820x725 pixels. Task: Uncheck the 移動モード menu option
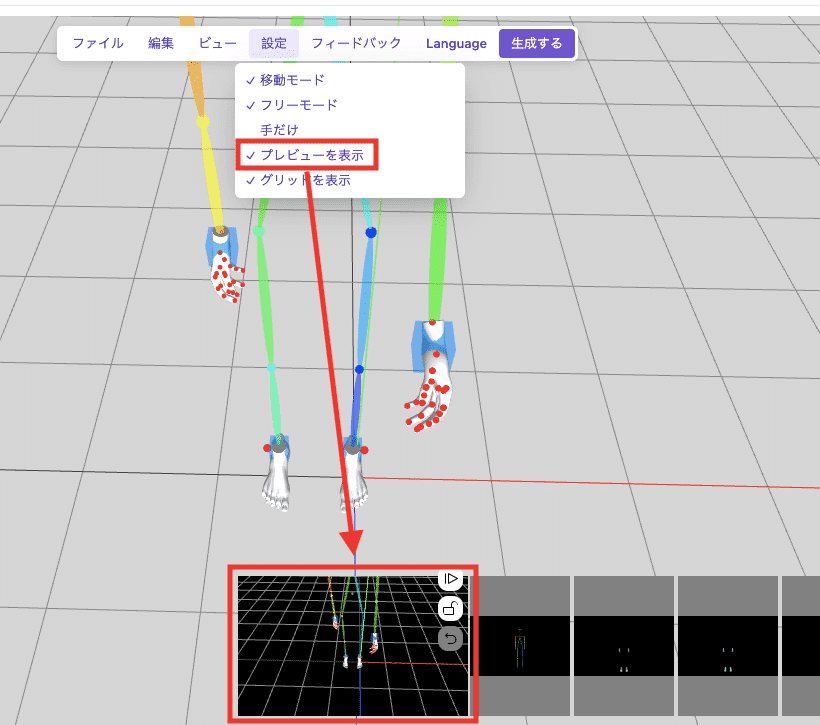(x=293, y=80)
